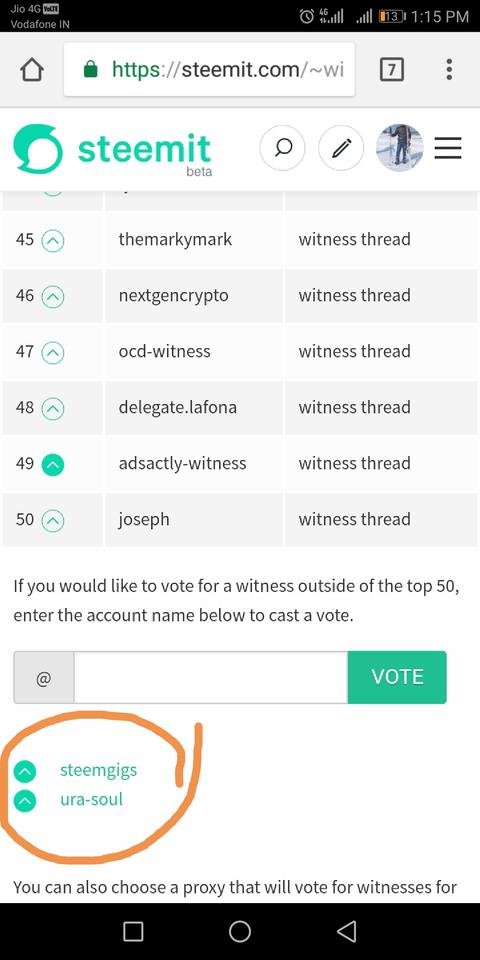Tap the pencil compose post icon
Image resolution: width=480 pixels, height=960 pixels.
pyautogui.click(x=341, y=148)
